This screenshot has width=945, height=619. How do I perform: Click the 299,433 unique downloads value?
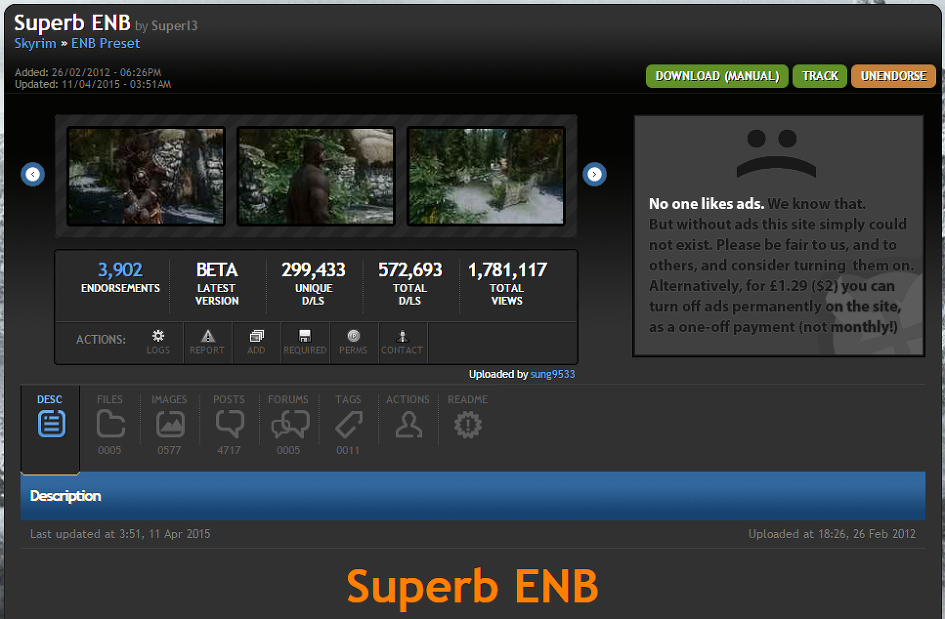click(313, 269)
